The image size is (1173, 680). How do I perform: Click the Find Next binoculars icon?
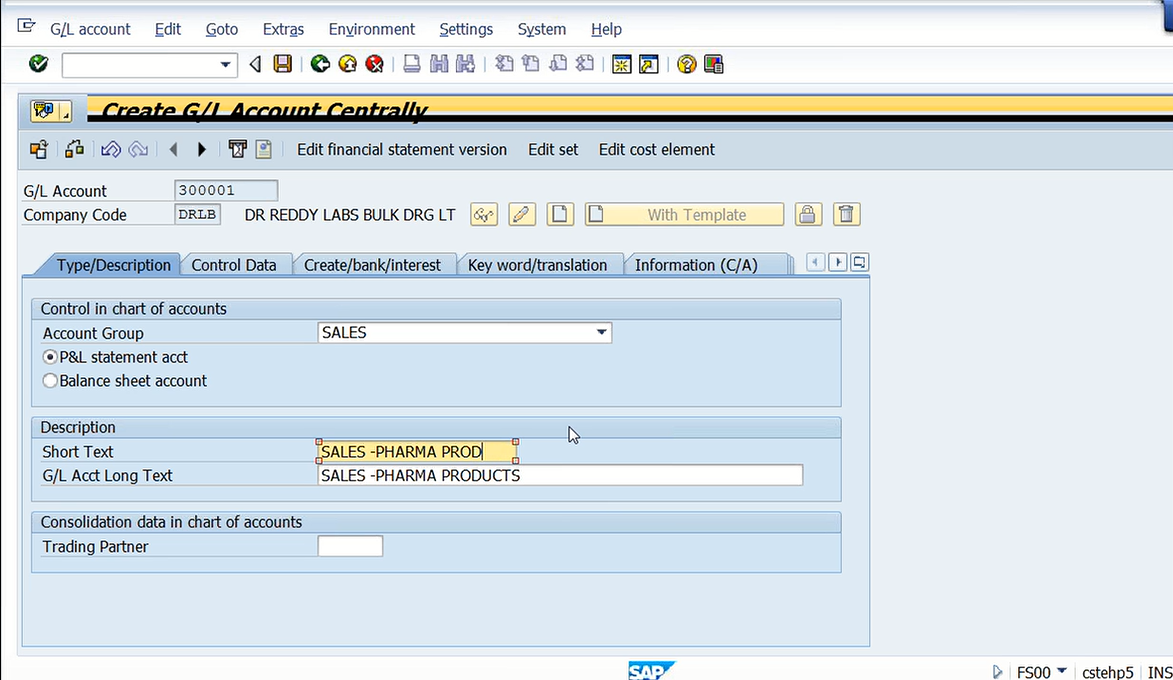pos(465,64)
